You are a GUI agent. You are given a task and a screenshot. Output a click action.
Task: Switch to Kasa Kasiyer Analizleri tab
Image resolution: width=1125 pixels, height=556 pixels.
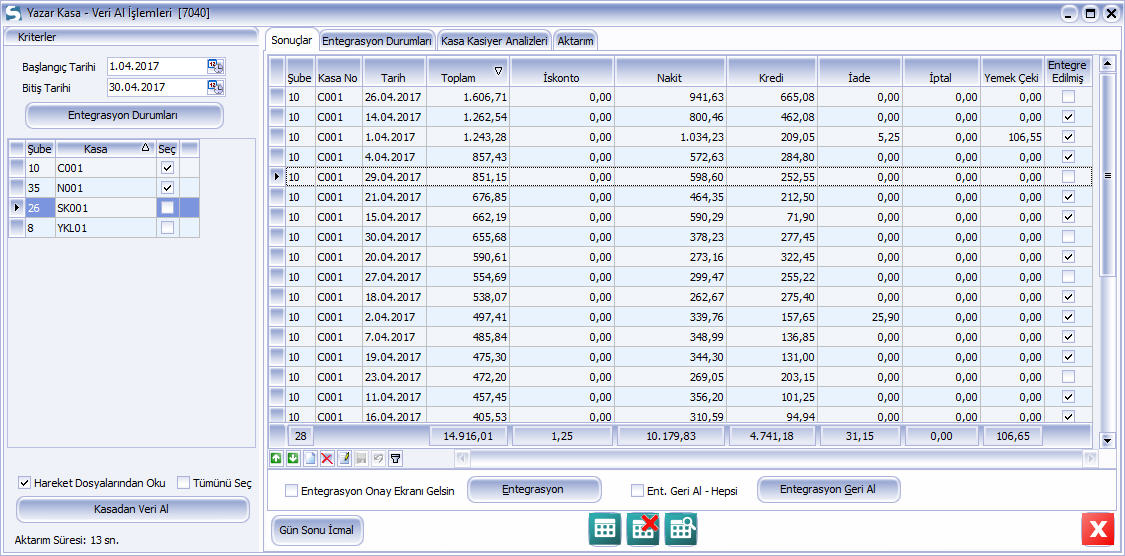point(494,41)
